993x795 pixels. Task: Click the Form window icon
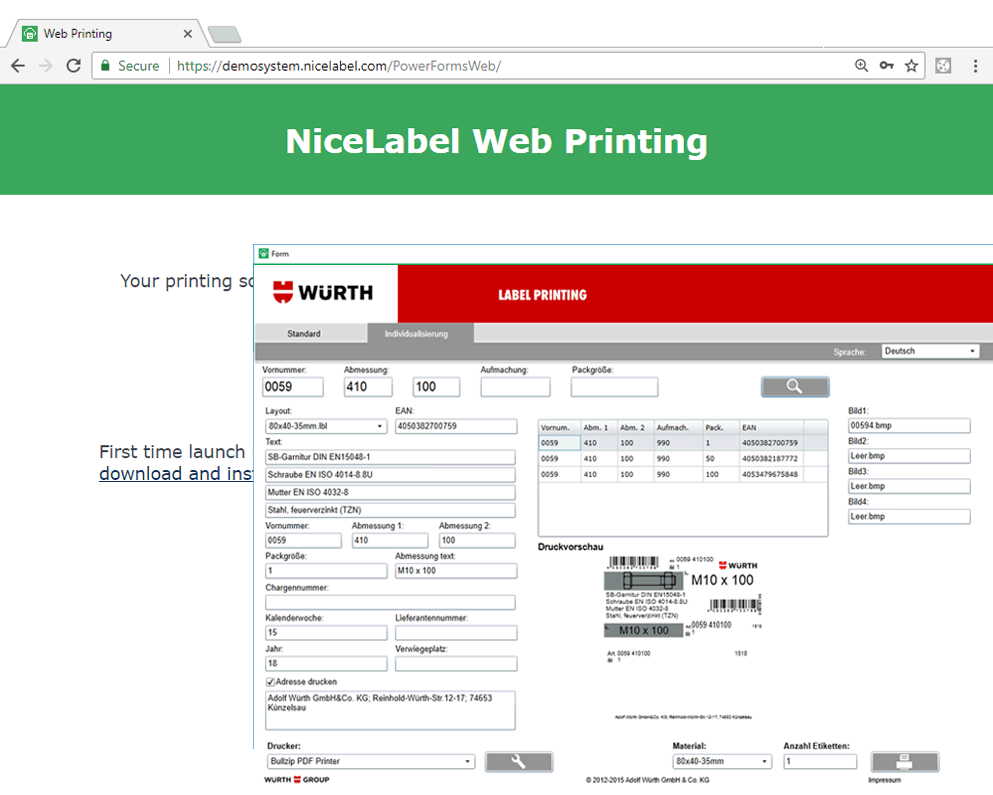(263, 253)
